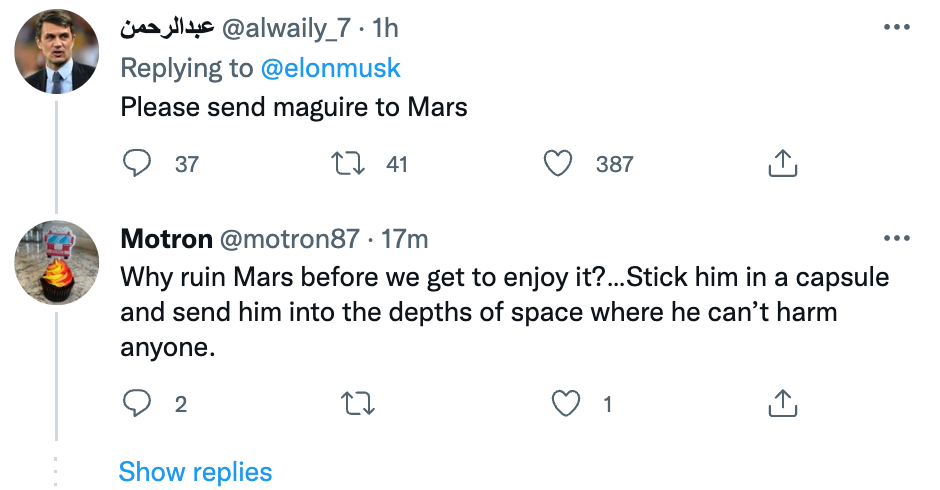This screenshot has width=940, height=490.
Task: Open the Motron display name profile
Action: (x=166, y=240)
